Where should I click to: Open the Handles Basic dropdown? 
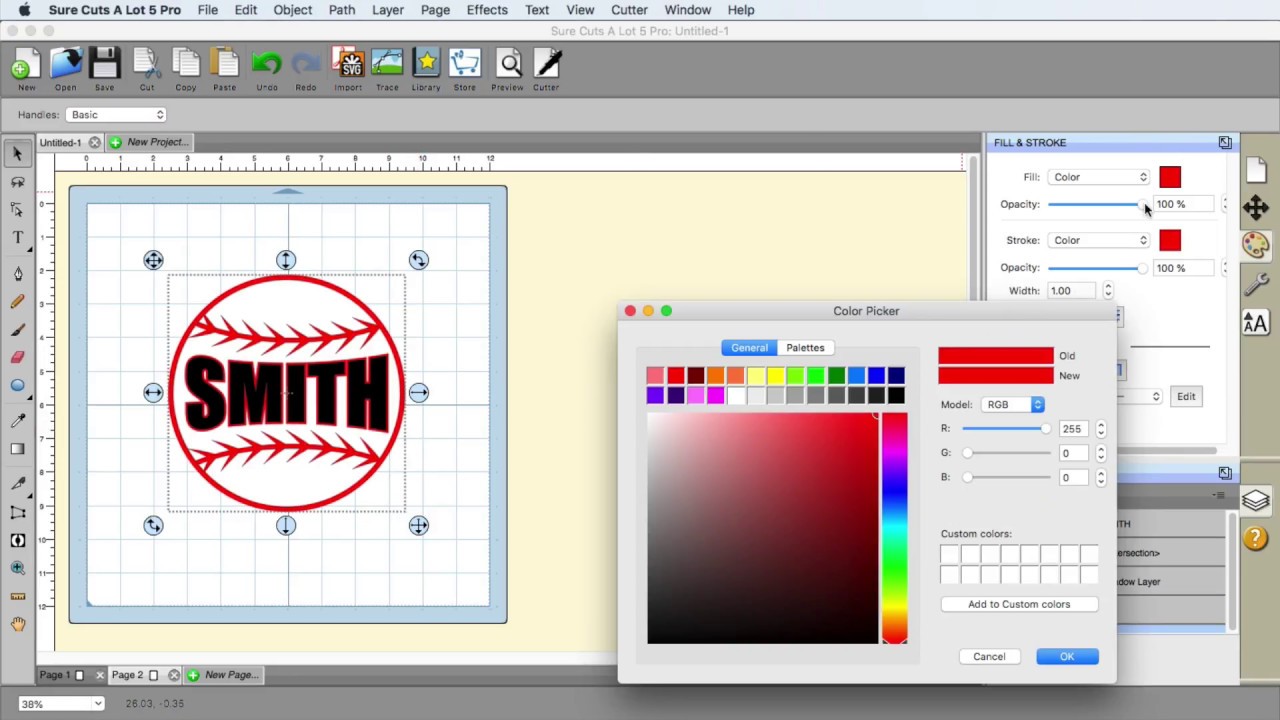[116, 115]
